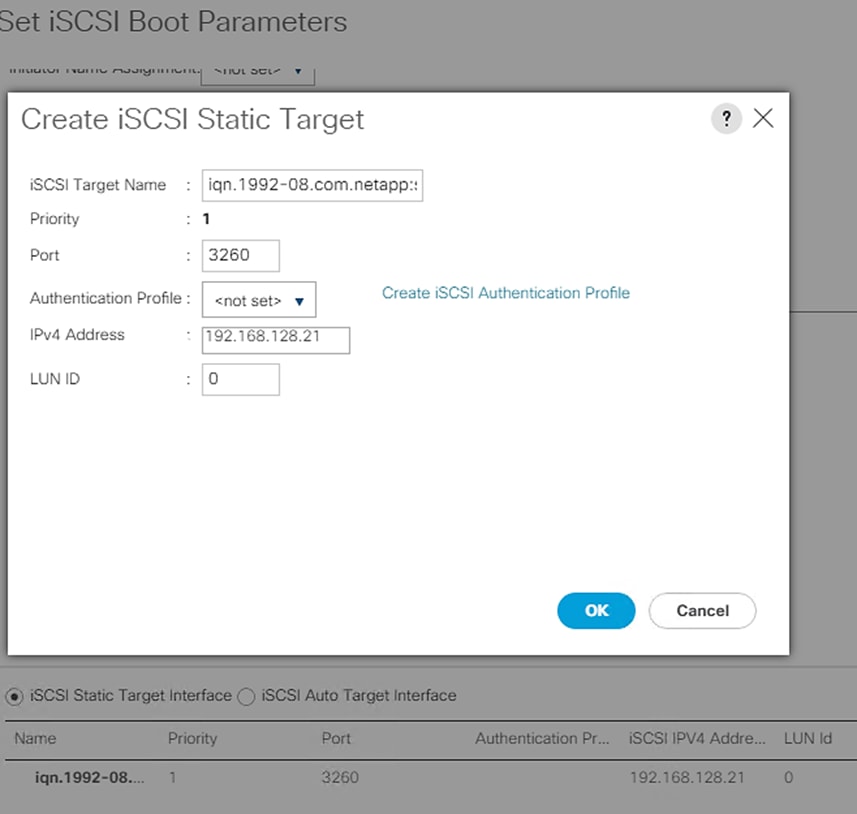Sort by the Priority column header
This screenshot has height=814, width=857.
click(192, 739)
